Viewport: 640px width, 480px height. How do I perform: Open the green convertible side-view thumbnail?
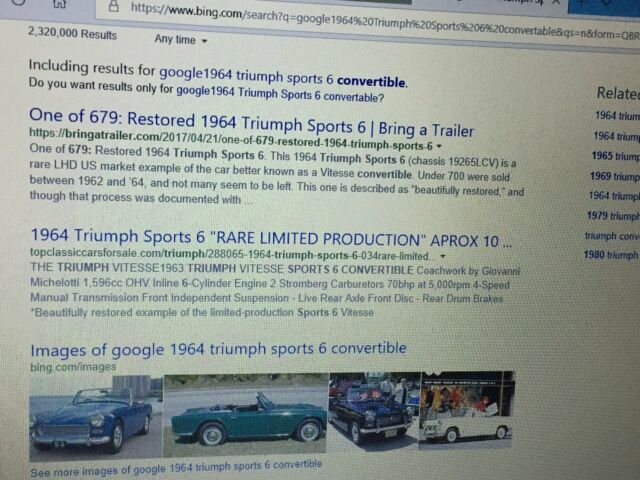[246, 414]
